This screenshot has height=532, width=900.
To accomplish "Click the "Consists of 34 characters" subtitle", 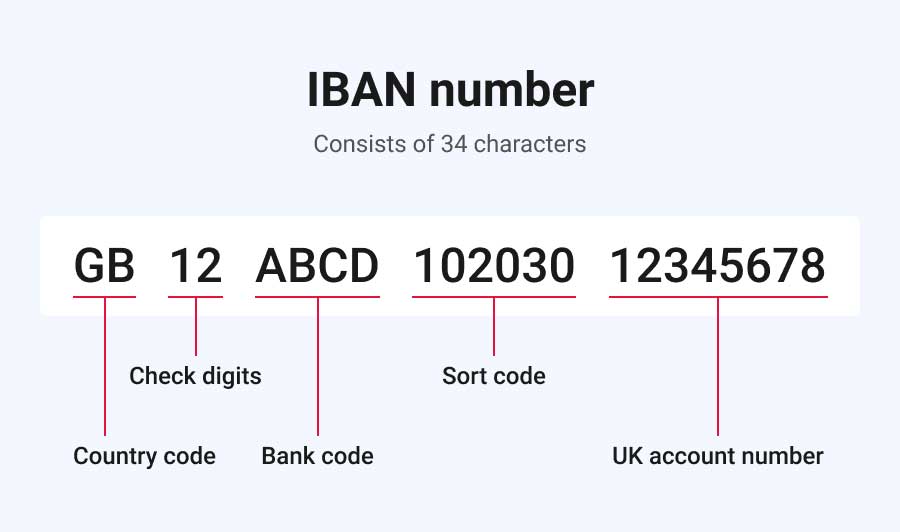I will click(x=450, y=144).
